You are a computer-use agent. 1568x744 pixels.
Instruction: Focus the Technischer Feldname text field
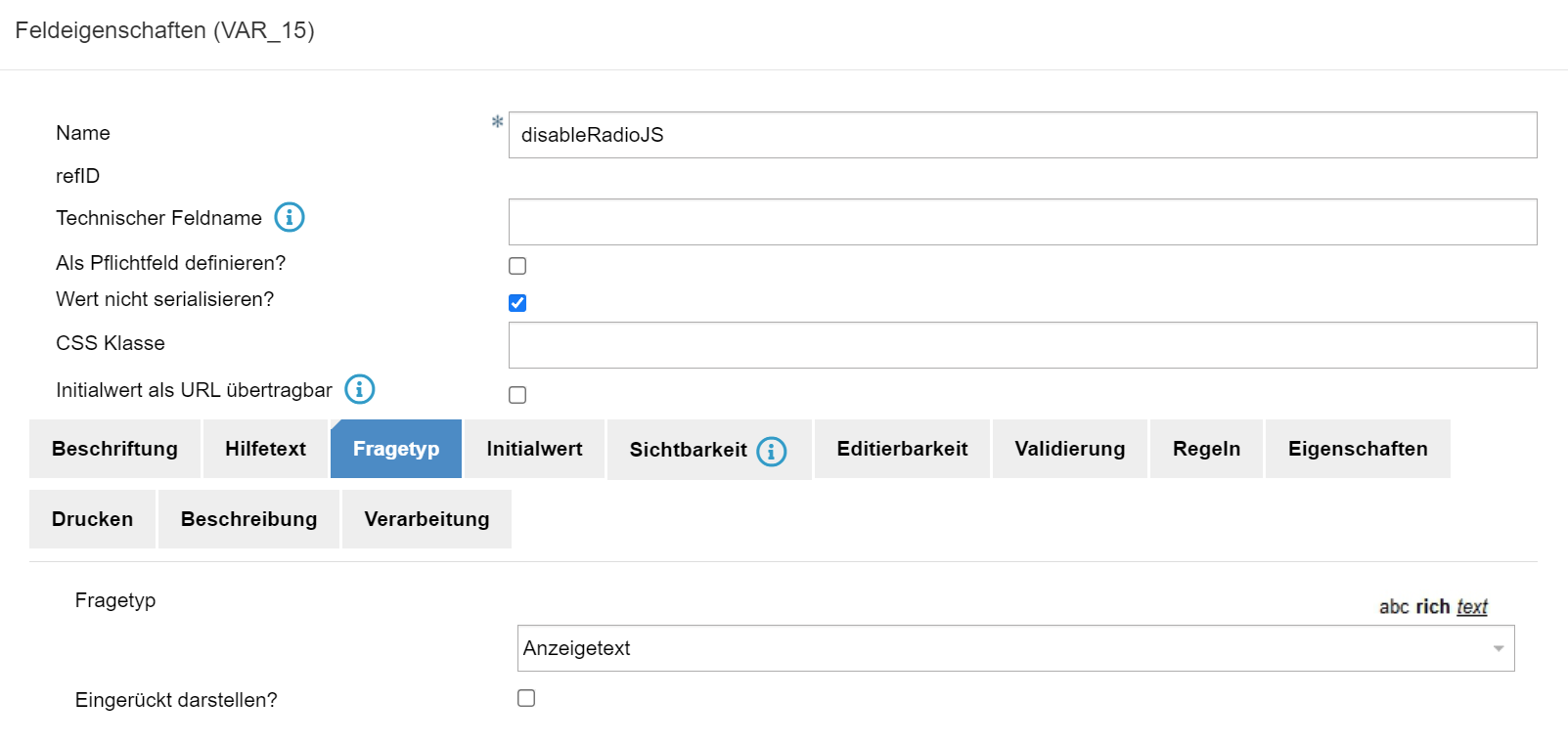pyautogui.click(x=1022, y=222)
